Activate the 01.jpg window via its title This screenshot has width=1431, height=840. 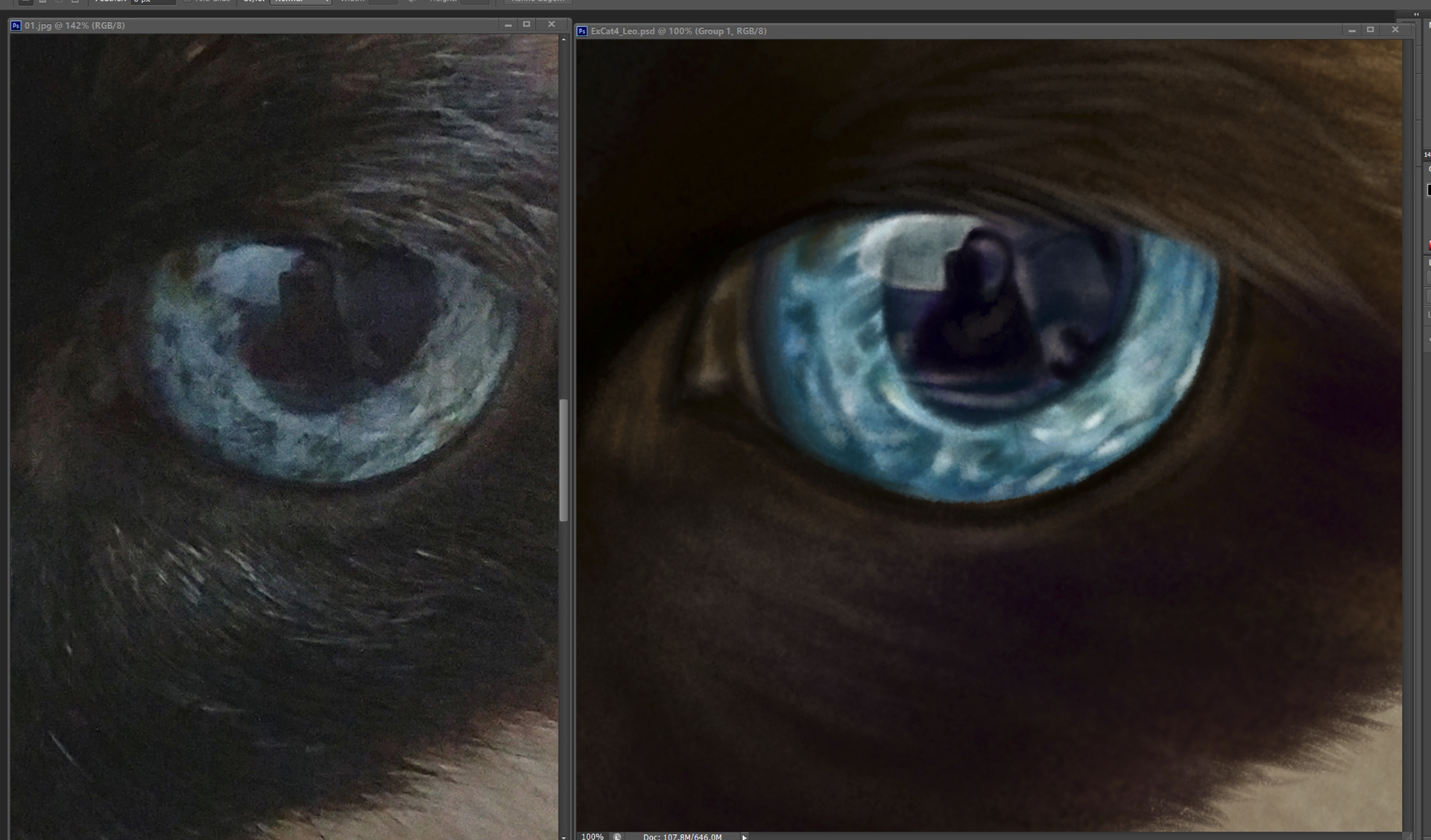click(x=75, y=25)
